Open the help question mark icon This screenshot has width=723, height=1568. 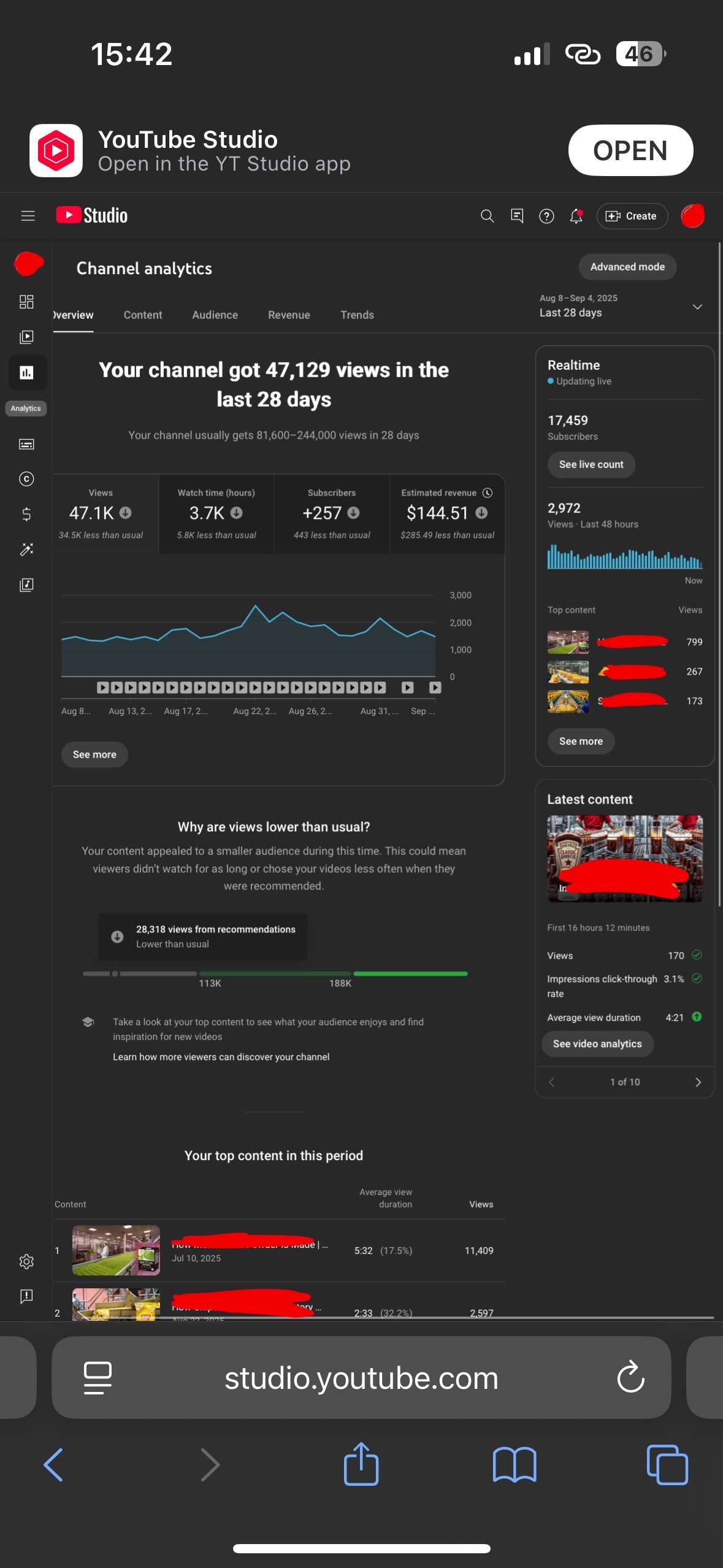pos(546,216)
